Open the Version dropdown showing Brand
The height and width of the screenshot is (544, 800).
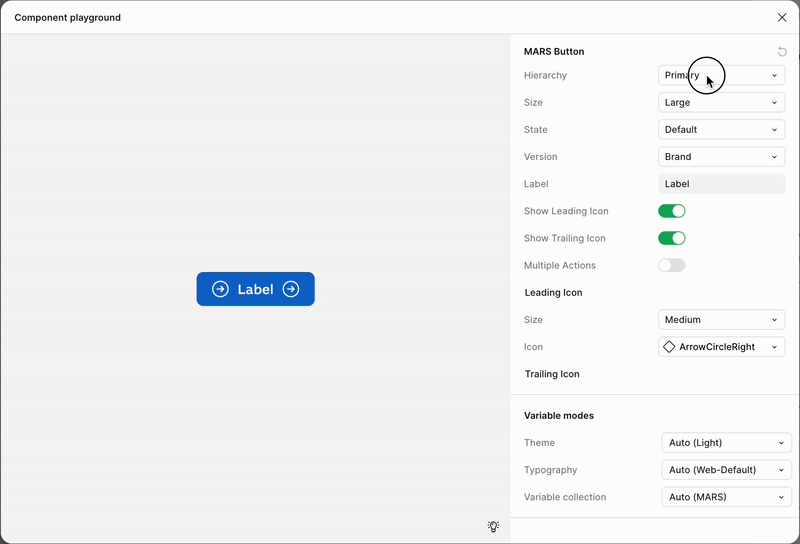coord(721,157)
